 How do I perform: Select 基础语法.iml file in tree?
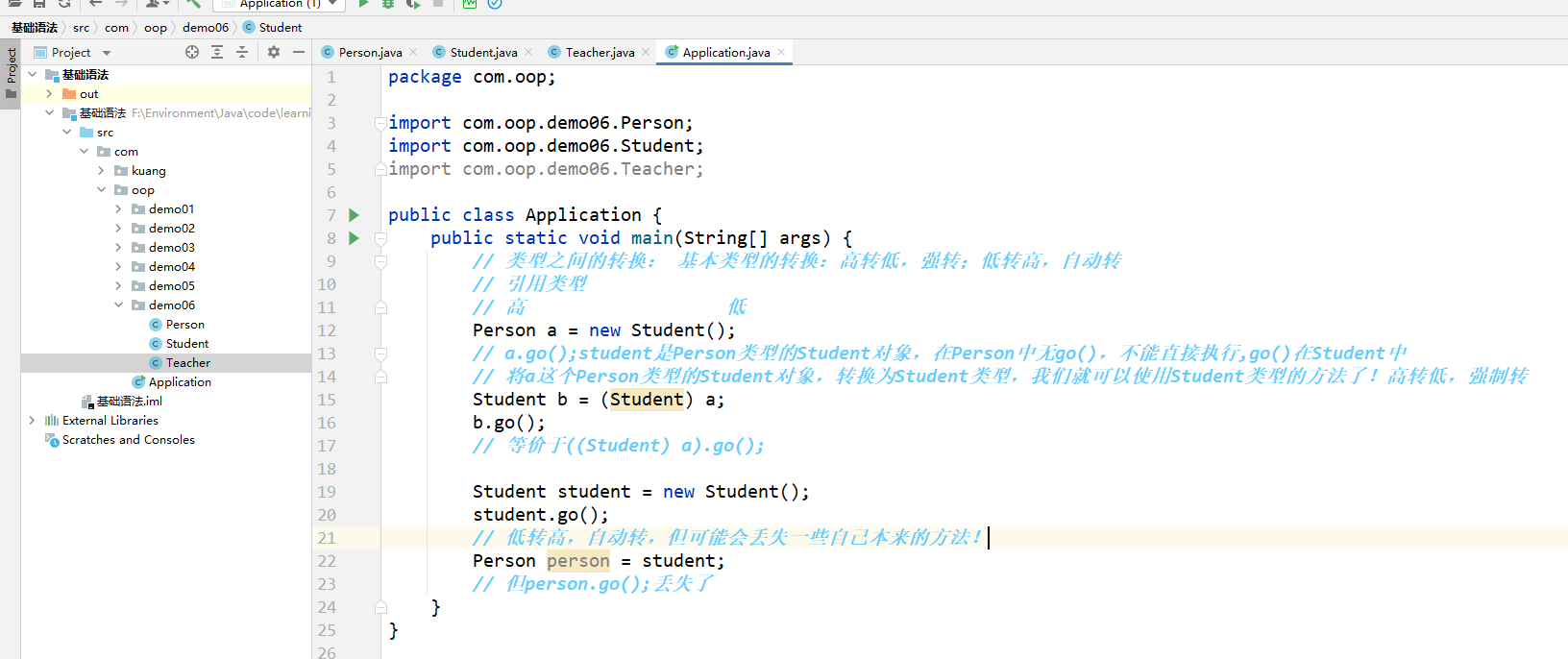pos(130,401)
